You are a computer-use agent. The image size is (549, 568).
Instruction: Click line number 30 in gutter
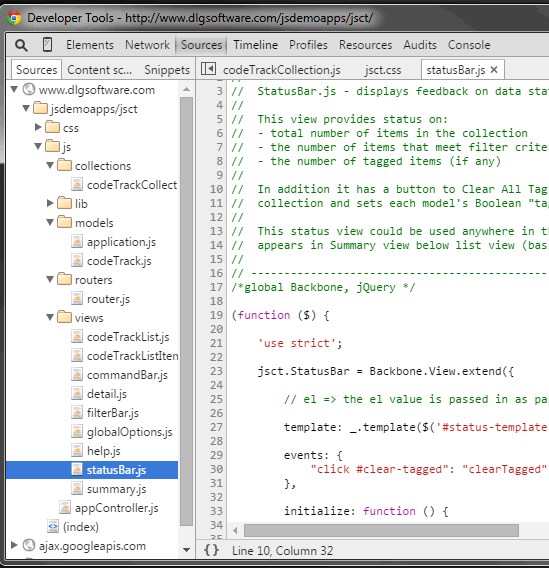click(216, 469)
